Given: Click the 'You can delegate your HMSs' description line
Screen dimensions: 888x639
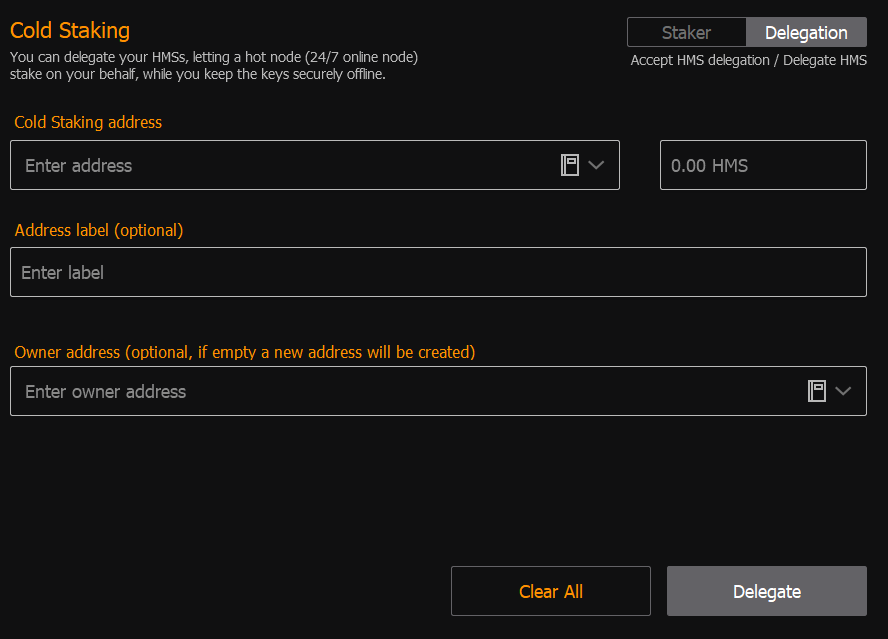Looking at the screenshot, I should tap(214, 57).
